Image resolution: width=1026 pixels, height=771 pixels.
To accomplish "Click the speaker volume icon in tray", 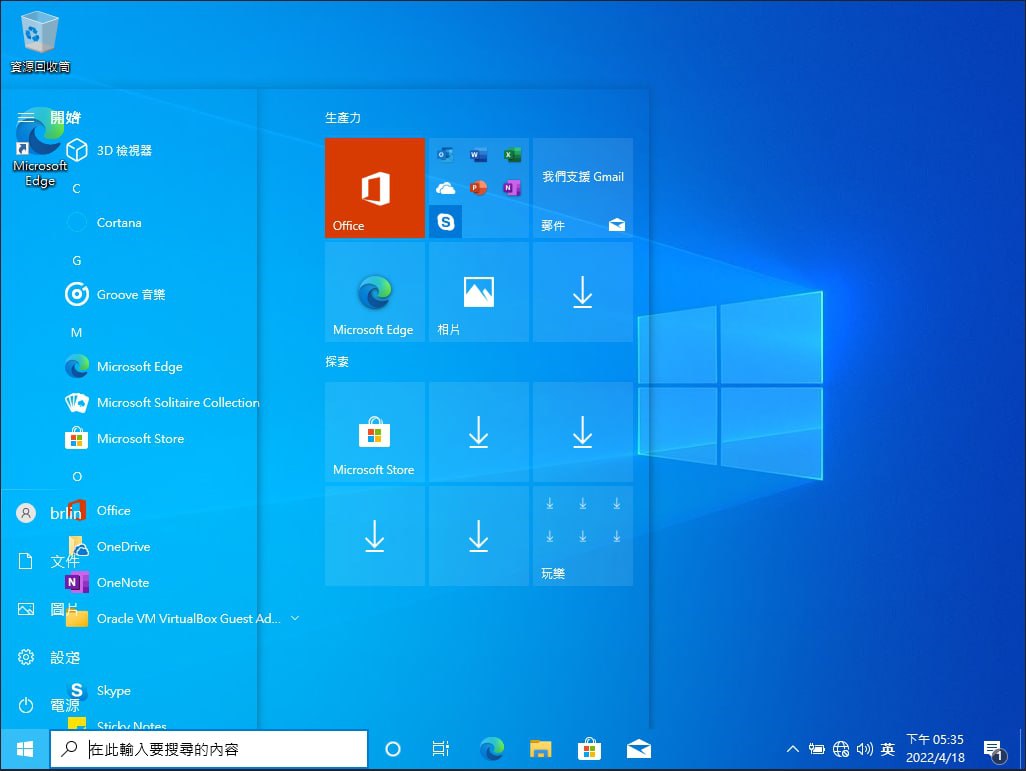I will pyautogui.click(x=864, y=749).
